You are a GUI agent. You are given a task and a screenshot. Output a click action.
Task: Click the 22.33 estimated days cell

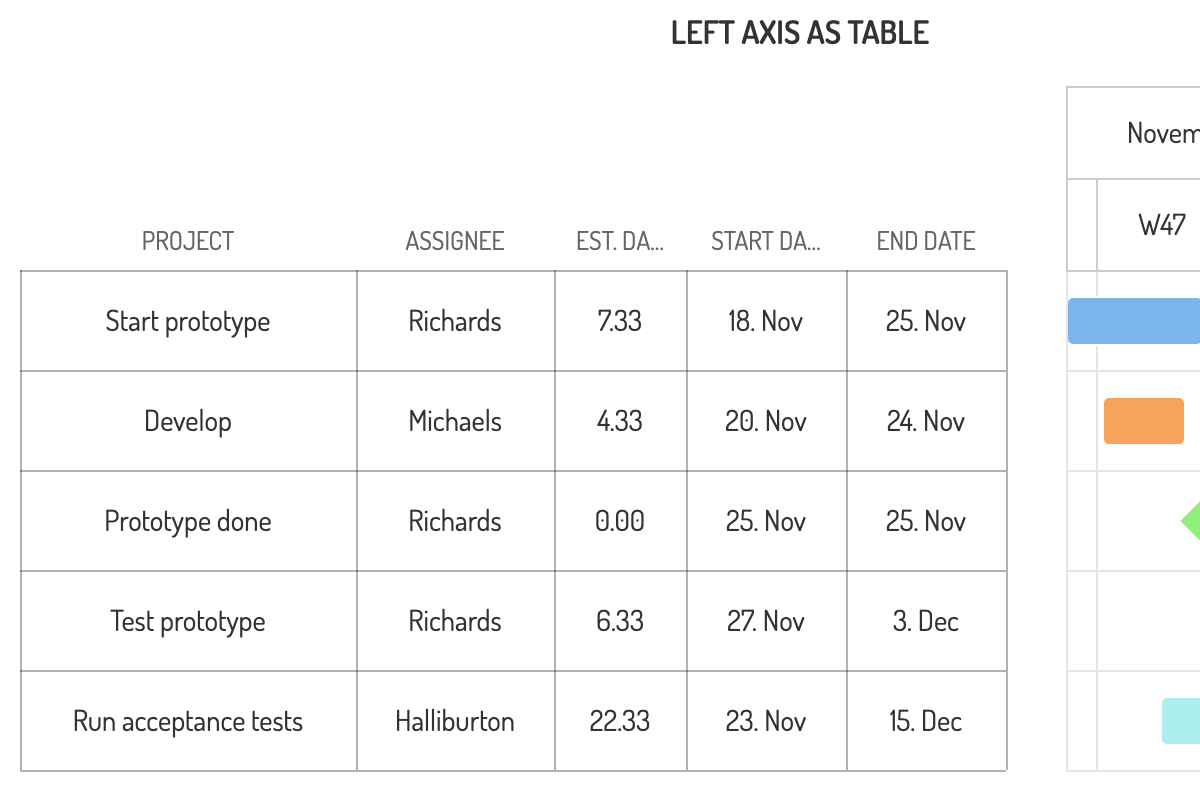click(620, 721)
